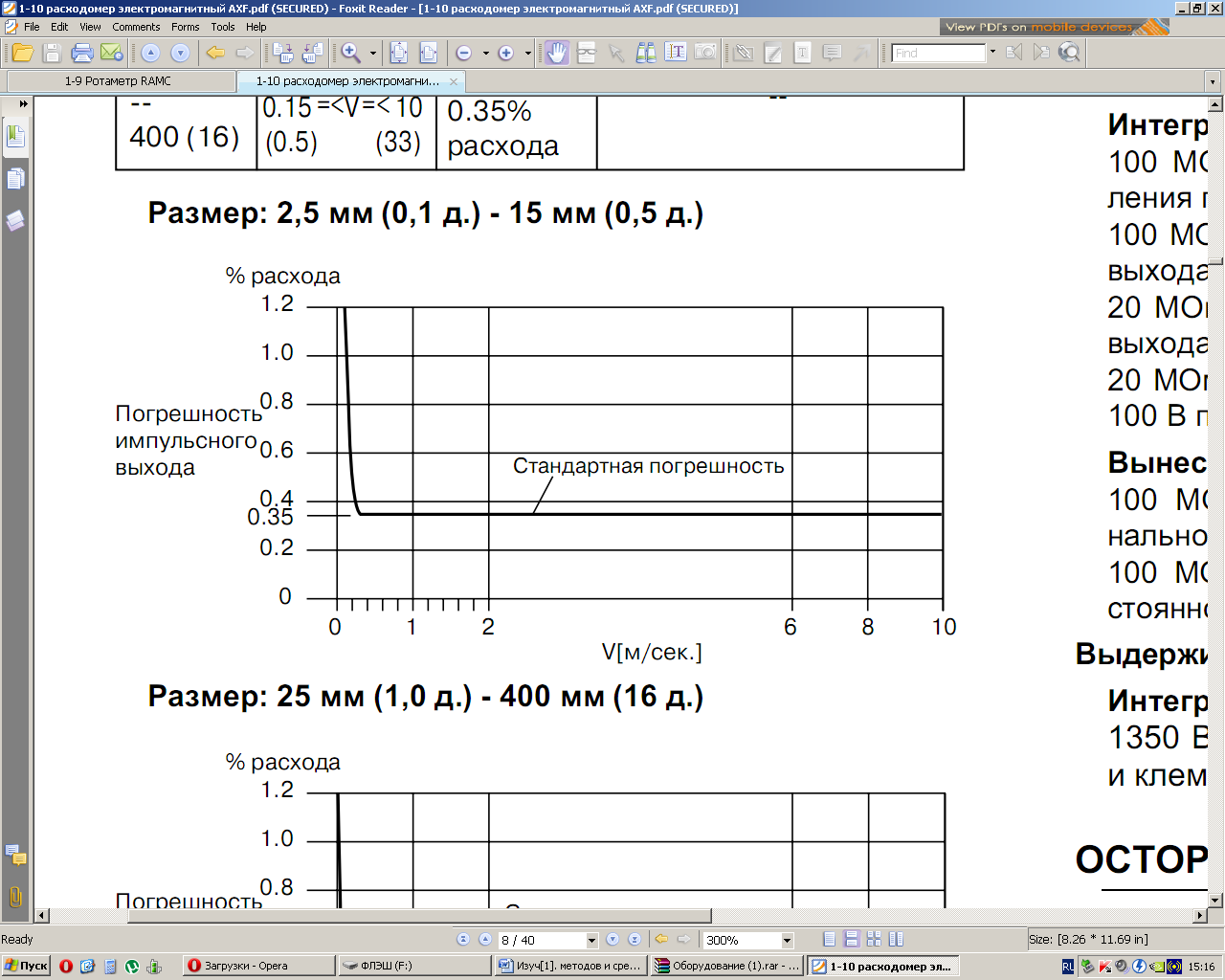Switch to single page layout in status bar
The height and width of the screenshot is (980, 1225).
coord(829,940)
